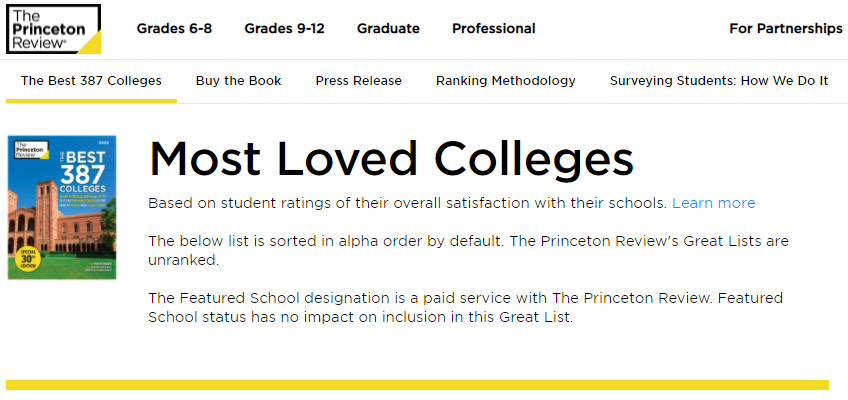Go to the For Partnerships page
This screenshot has width=848, height=400.
click(x=785, y=28)
